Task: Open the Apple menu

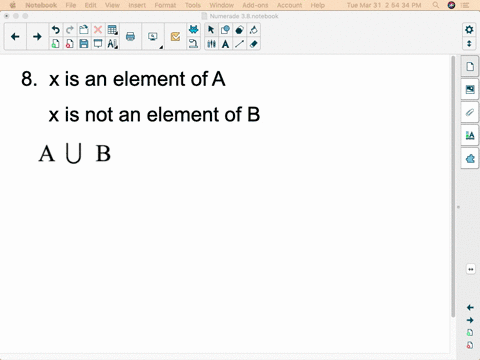Action: pos(13,5)
